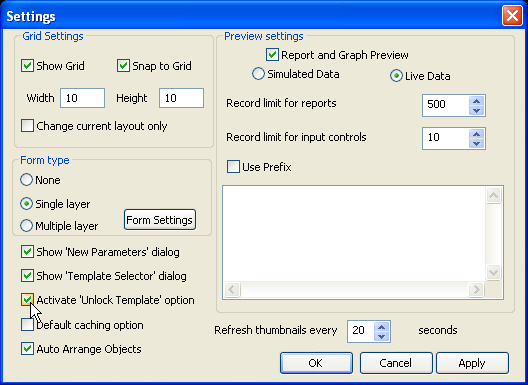Enable Default caching option checkbox
Screen dimensions: 528x385
[x=27, y=325]
